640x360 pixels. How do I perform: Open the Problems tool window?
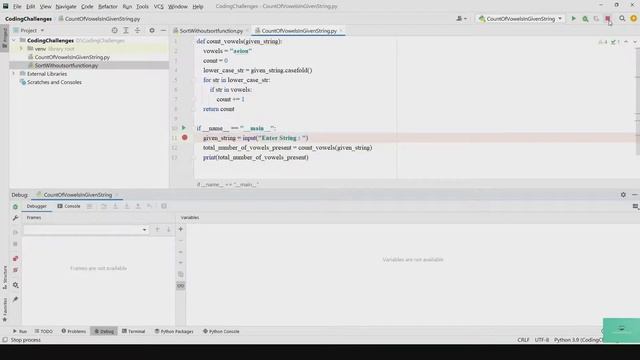(x=74, y=331)
